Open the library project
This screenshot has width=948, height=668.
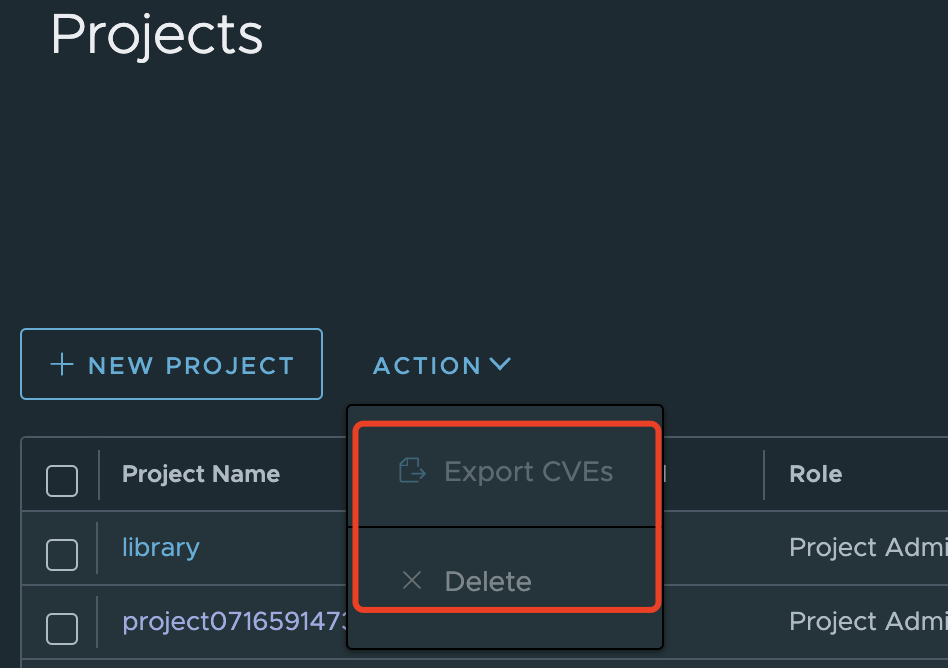pos(160,548)
